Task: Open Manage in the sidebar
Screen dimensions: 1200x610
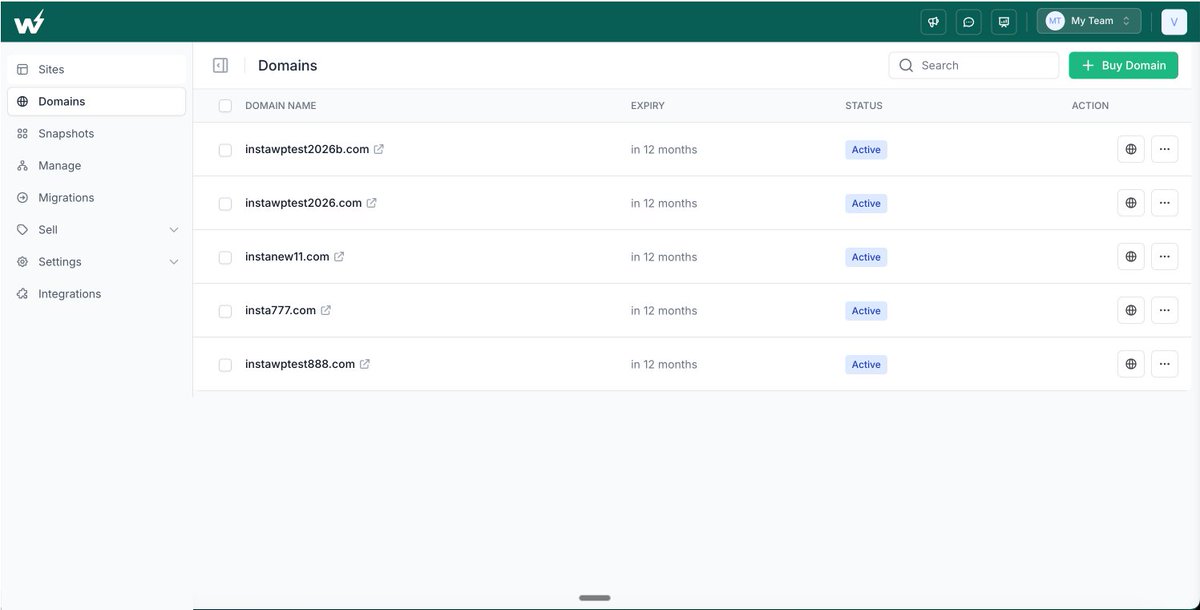Action: 96,165
